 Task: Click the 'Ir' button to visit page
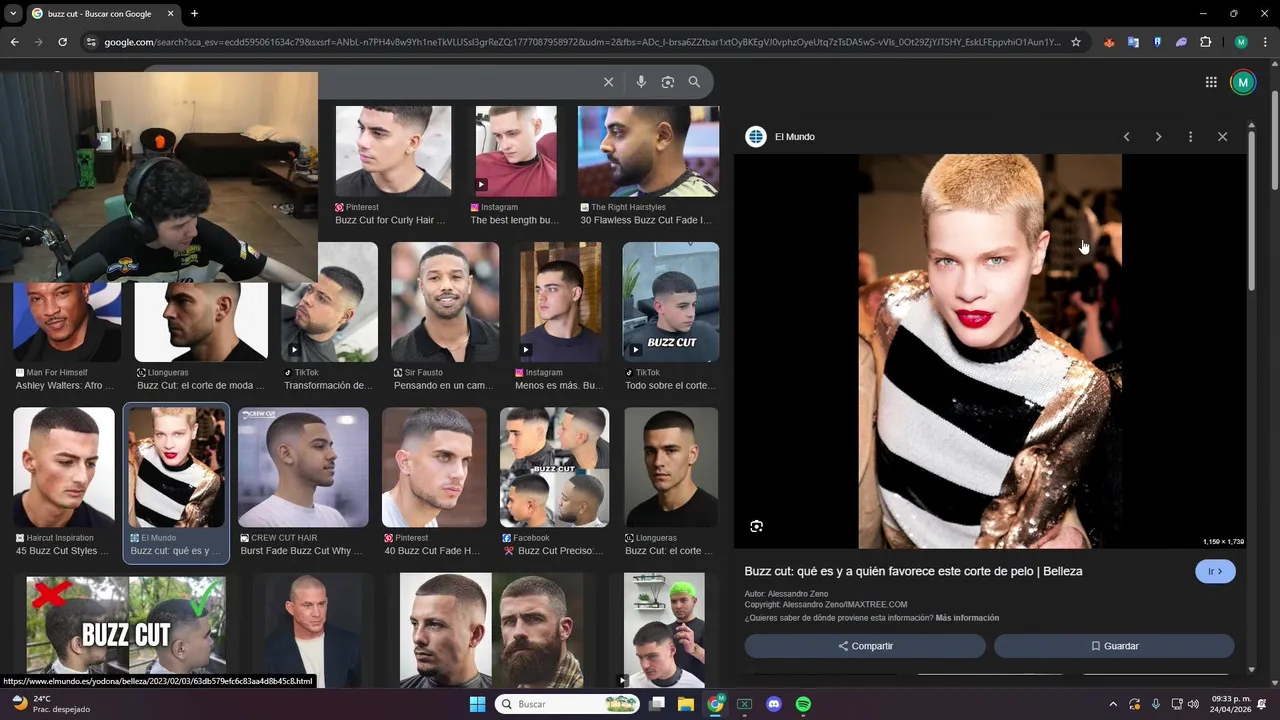tap(1215, 571)
